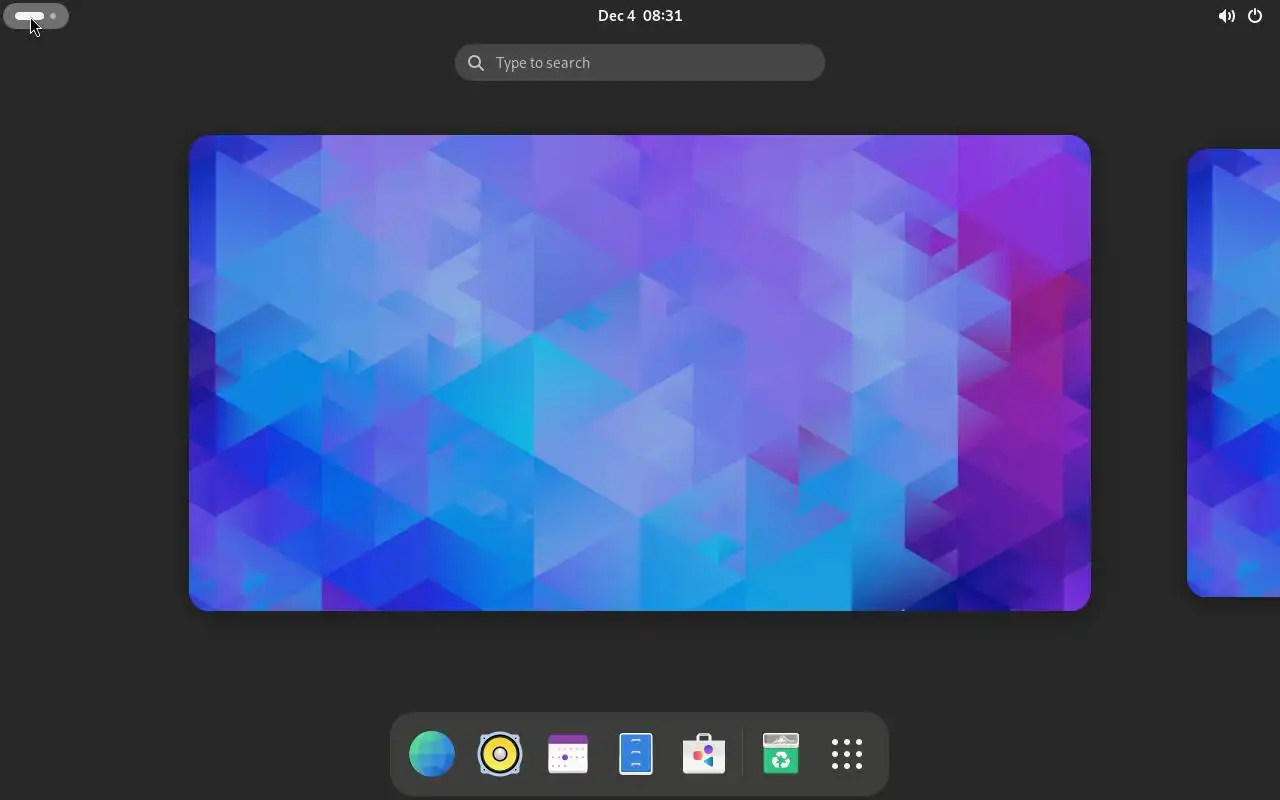Launch the Rhythmbox speaker icon

(500, 754)
